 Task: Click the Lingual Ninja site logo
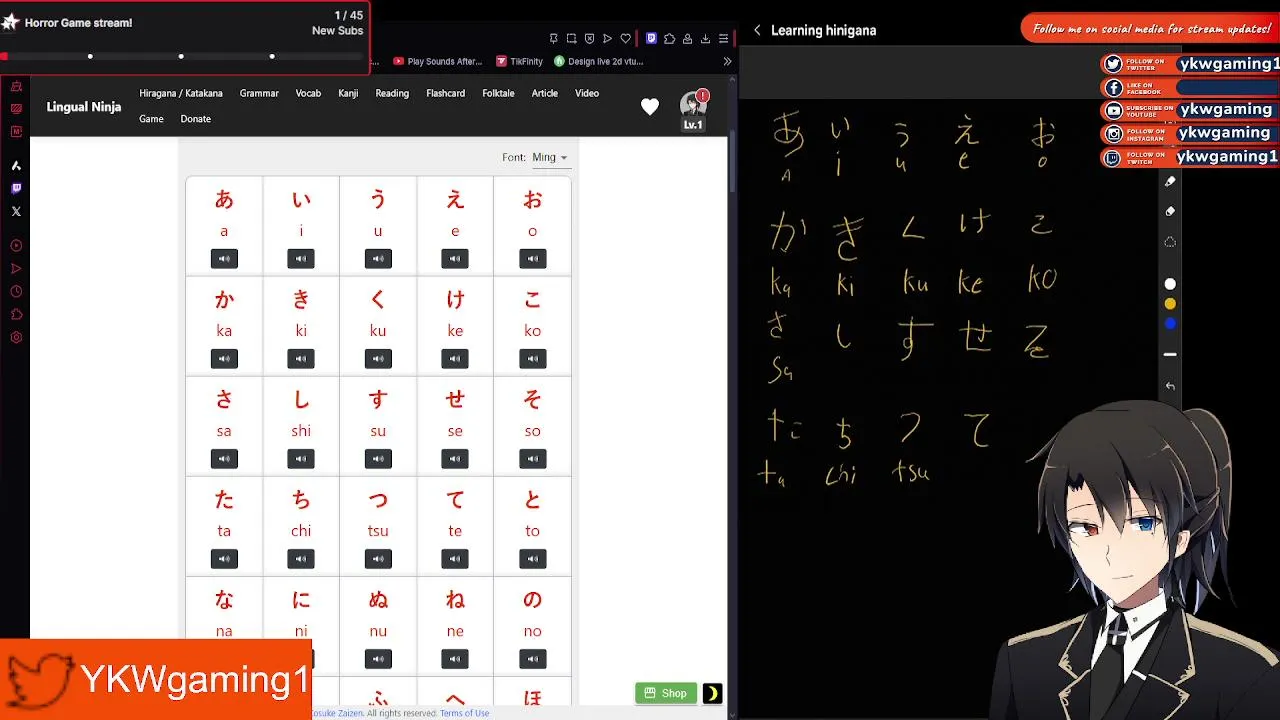[x=84, y=107]
